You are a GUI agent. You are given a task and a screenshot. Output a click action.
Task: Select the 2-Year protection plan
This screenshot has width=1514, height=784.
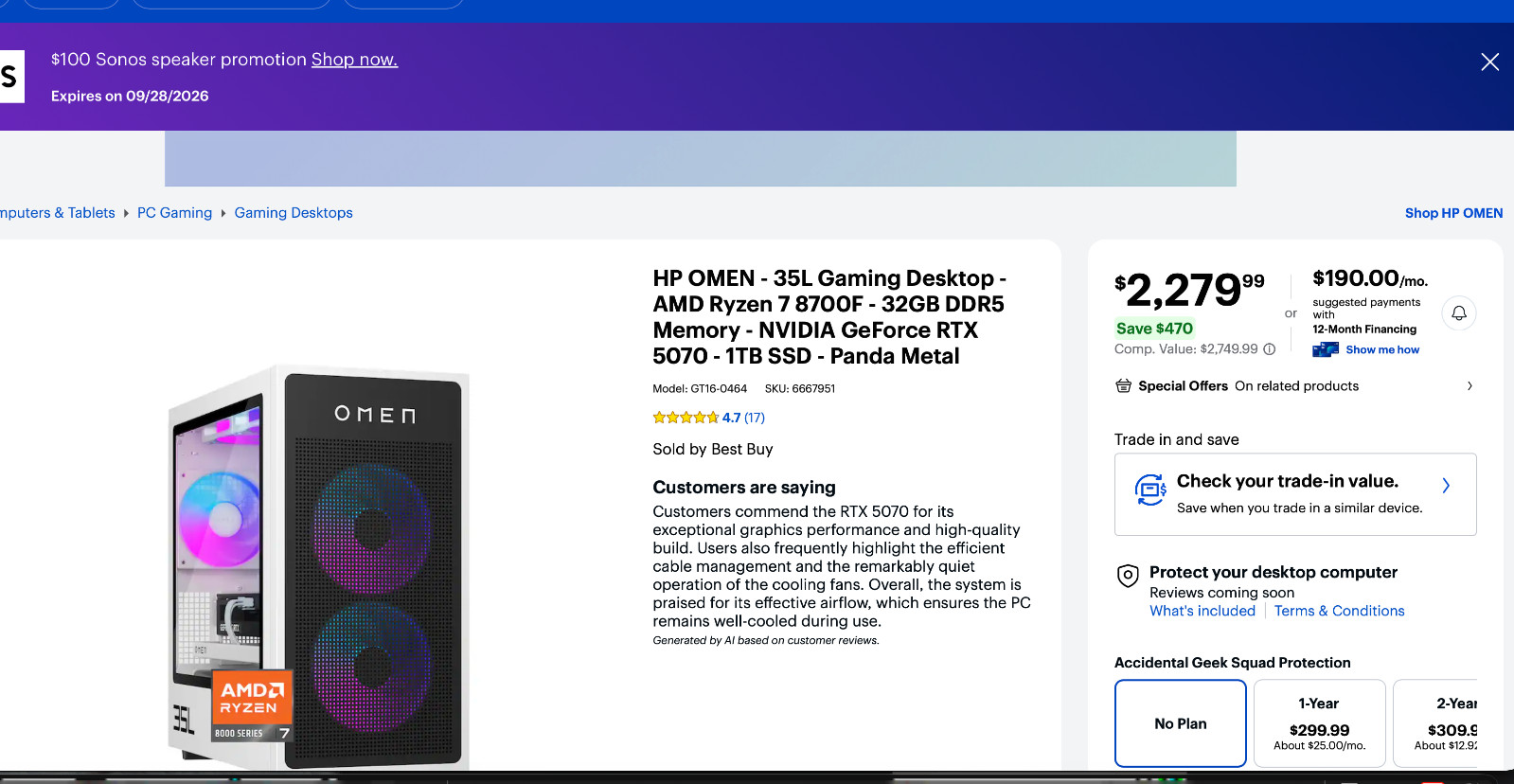(x=1435, y=723)
